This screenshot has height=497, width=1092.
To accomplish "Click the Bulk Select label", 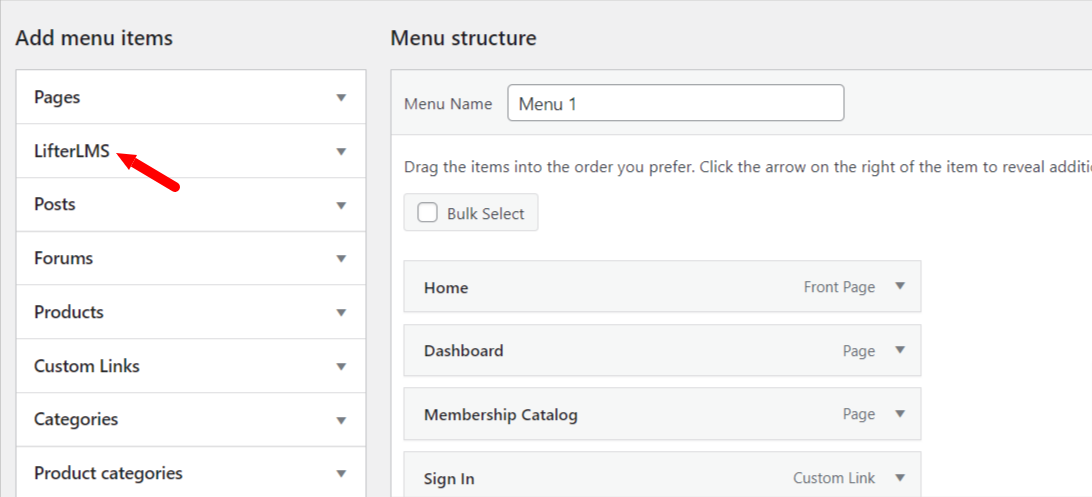I will (485, 214).
